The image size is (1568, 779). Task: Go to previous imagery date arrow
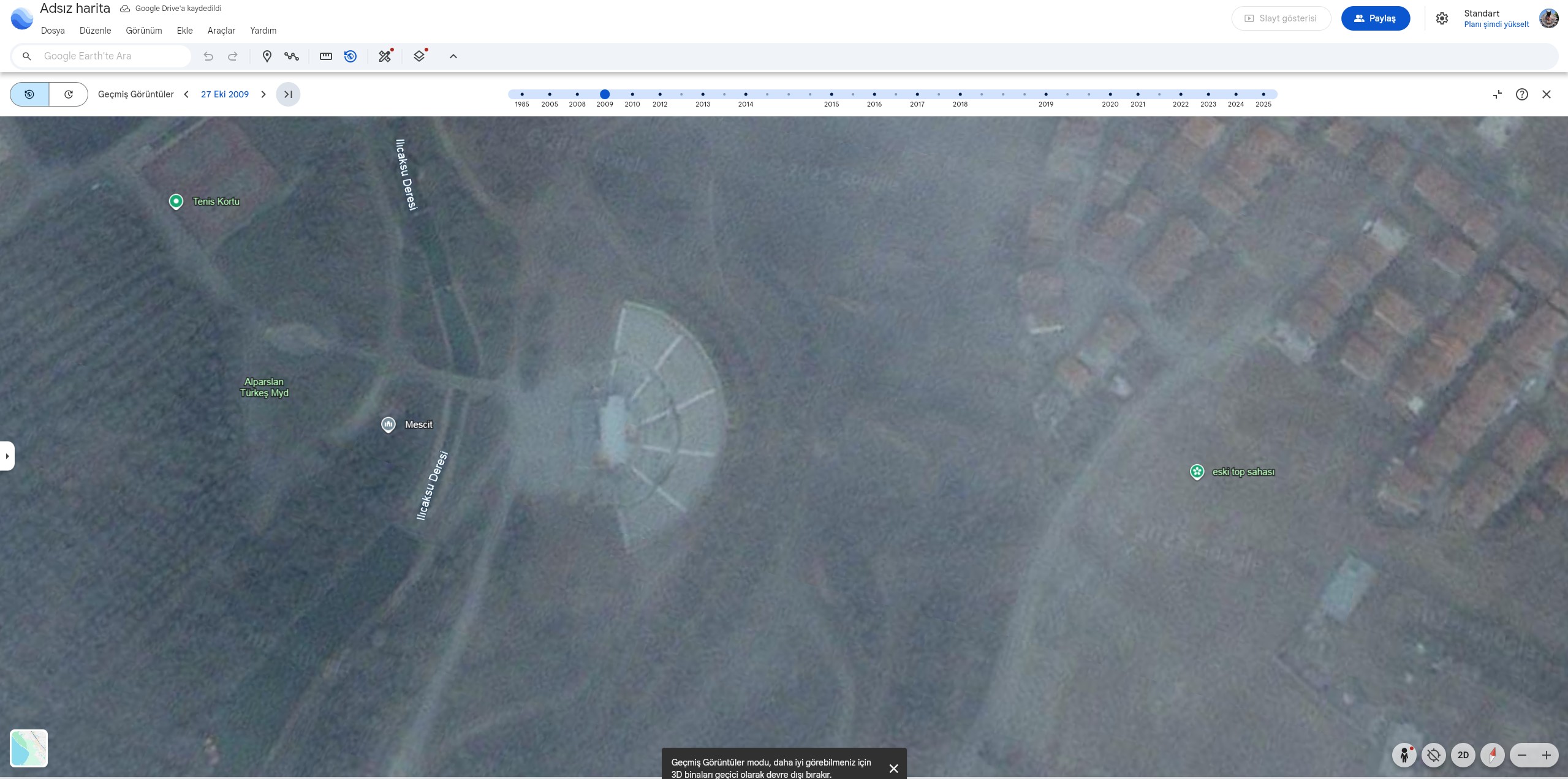(186, 94)
